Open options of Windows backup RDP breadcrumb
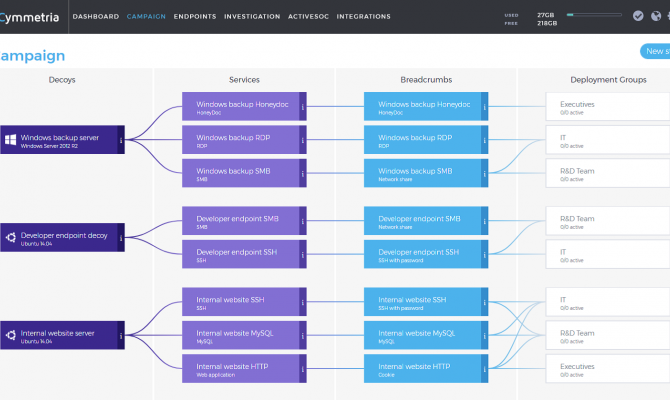Screen dimensions: 670x400 [x=485, y=140]
